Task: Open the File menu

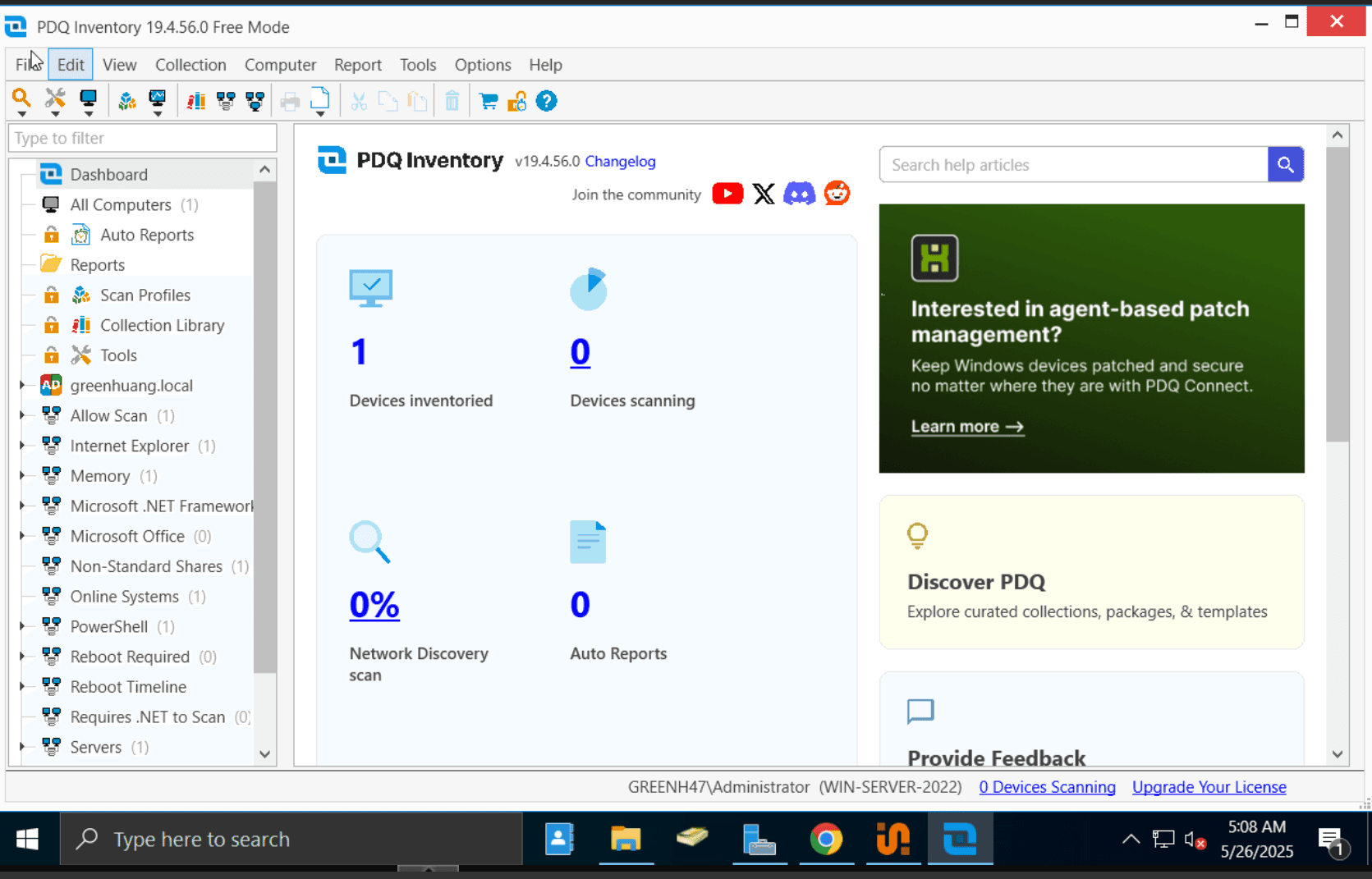Action: pos(28,65)
